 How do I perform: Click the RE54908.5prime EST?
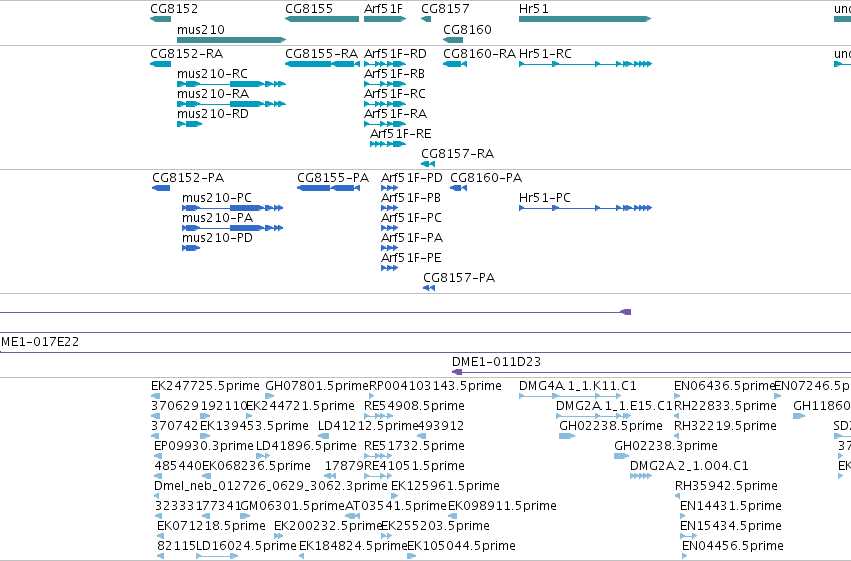coord(379,416)
